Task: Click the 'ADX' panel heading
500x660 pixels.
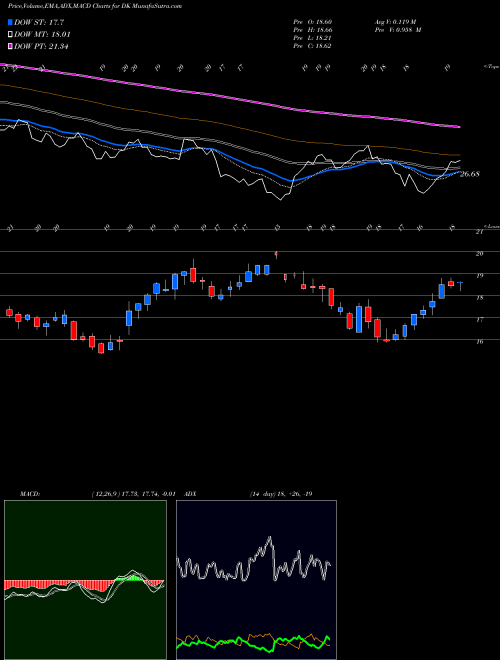Action: tap(190, 494)
